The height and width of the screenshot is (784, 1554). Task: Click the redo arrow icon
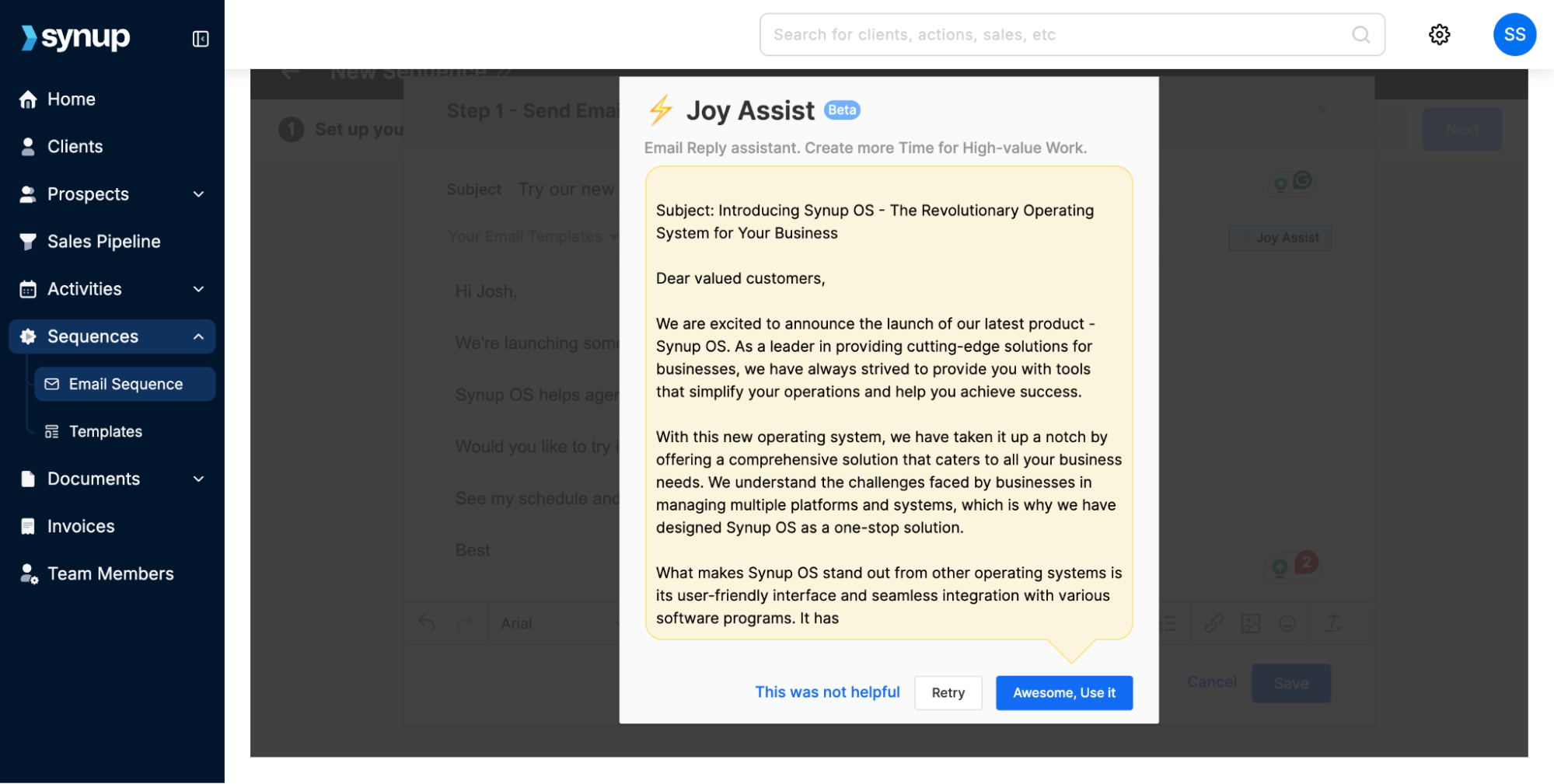tap(465, 623)
